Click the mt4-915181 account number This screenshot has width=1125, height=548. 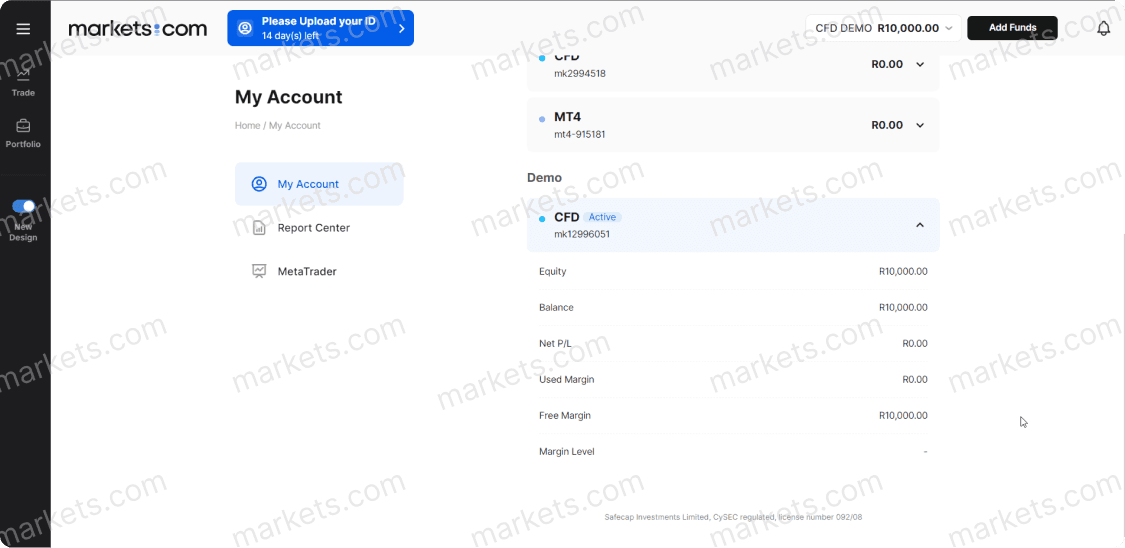click(580, 134)
